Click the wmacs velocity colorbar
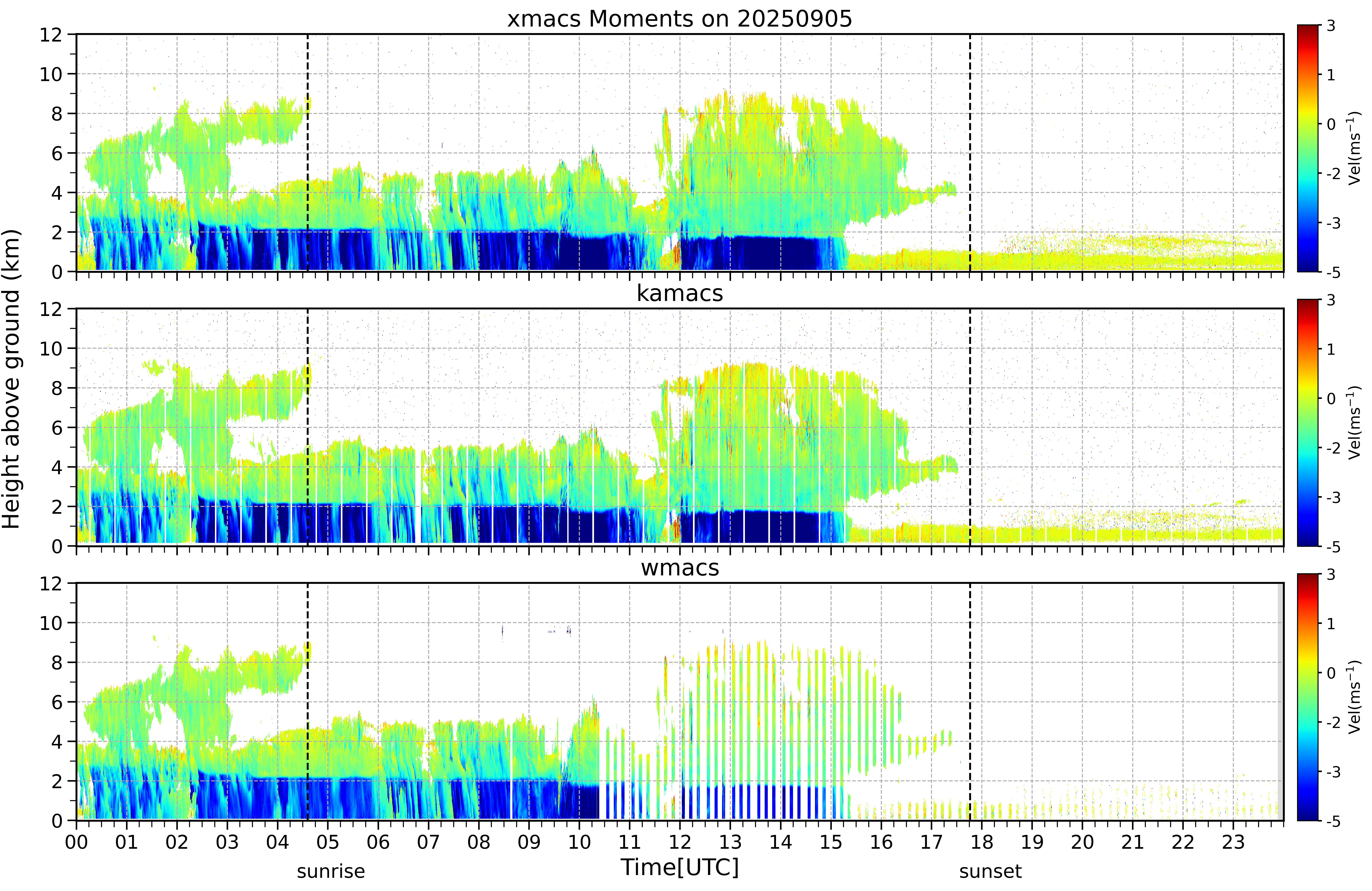This screenshot has height=891, width=1372. pyautogui.click(x=1308, y=697)
